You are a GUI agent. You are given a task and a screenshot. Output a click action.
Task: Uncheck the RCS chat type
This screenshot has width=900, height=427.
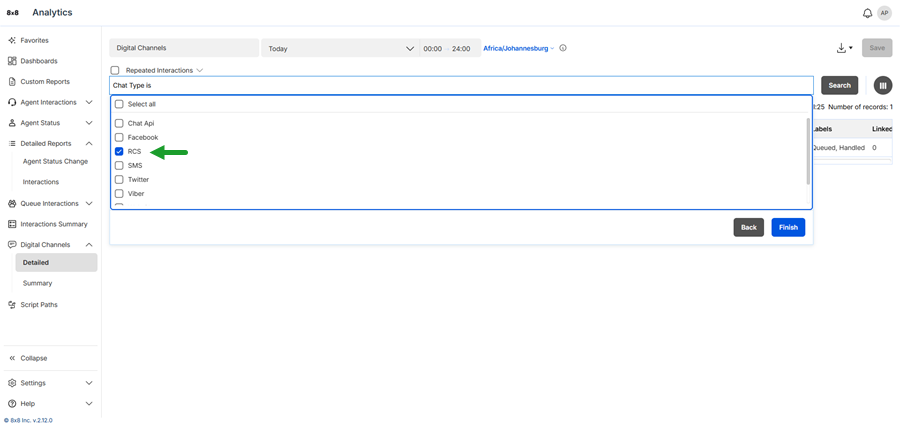[119, 152]
